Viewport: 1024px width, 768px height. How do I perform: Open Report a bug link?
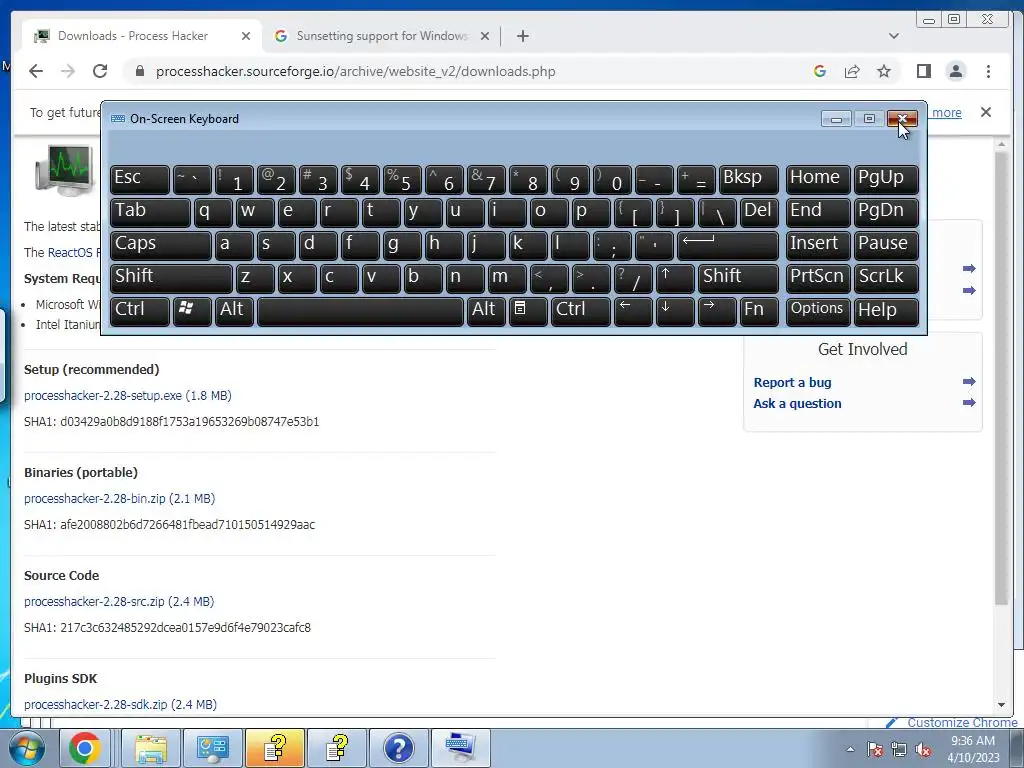(792, 383)
